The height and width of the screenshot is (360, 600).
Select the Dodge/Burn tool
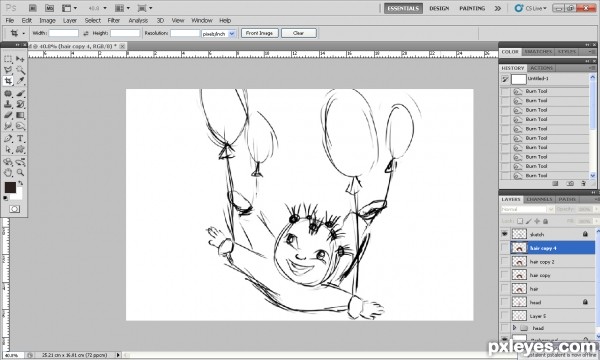point(20,126)
